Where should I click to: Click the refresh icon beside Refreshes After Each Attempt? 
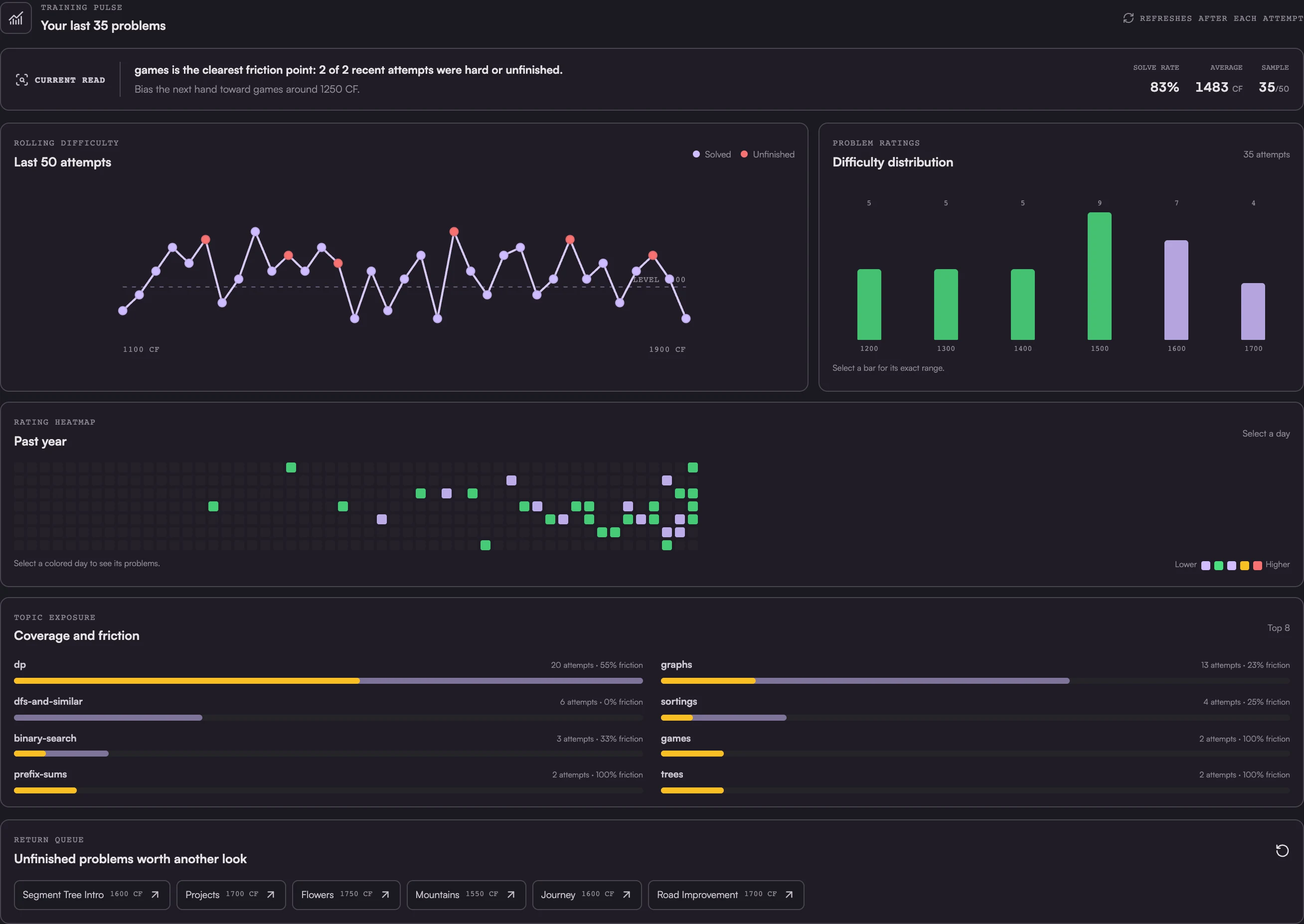point(1128,18)
